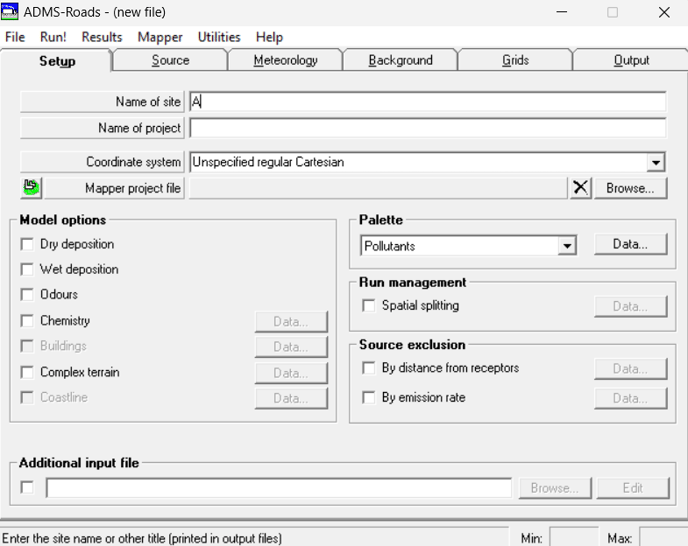The image size is (688, 546).
Task: Clear Mapper project file with X icon
Action: pos(581,187)
